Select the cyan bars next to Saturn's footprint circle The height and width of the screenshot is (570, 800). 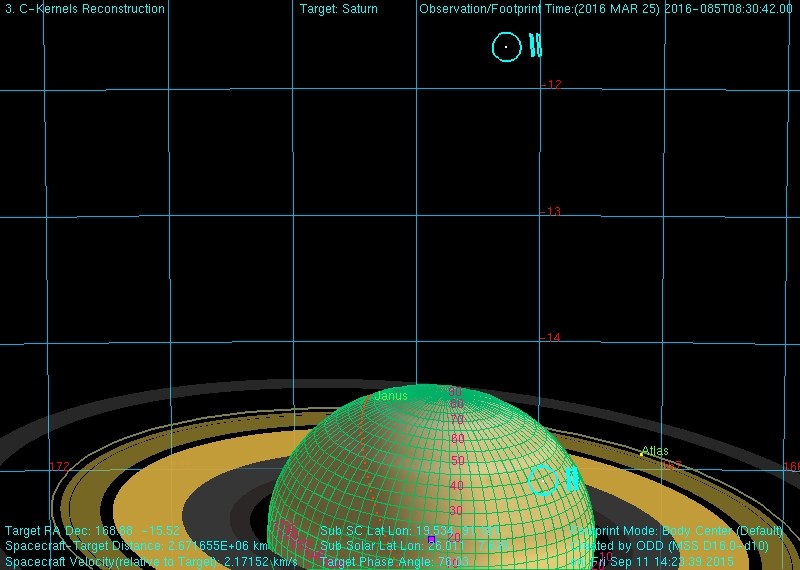(572, 479)
